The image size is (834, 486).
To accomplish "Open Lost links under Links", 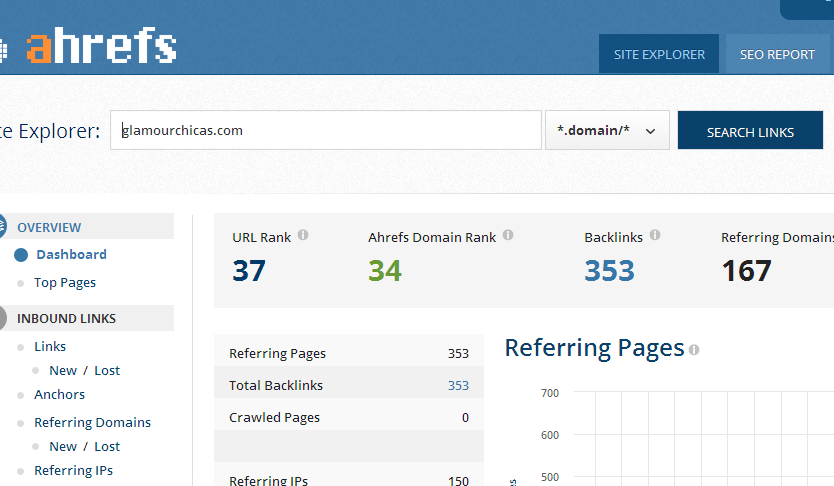I will pos(107,371).
